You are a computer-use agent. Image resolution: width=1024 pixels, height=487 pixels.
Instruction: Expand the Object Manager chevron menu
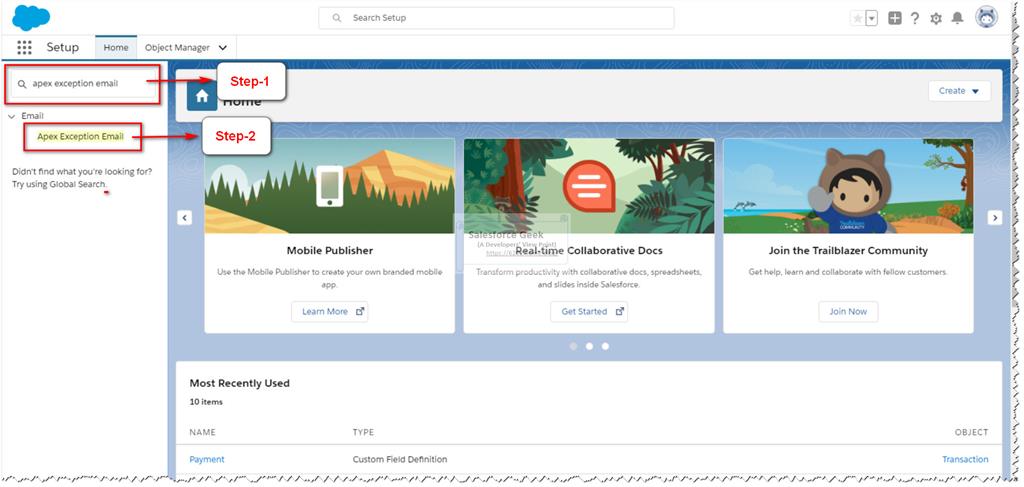[223, 48]
